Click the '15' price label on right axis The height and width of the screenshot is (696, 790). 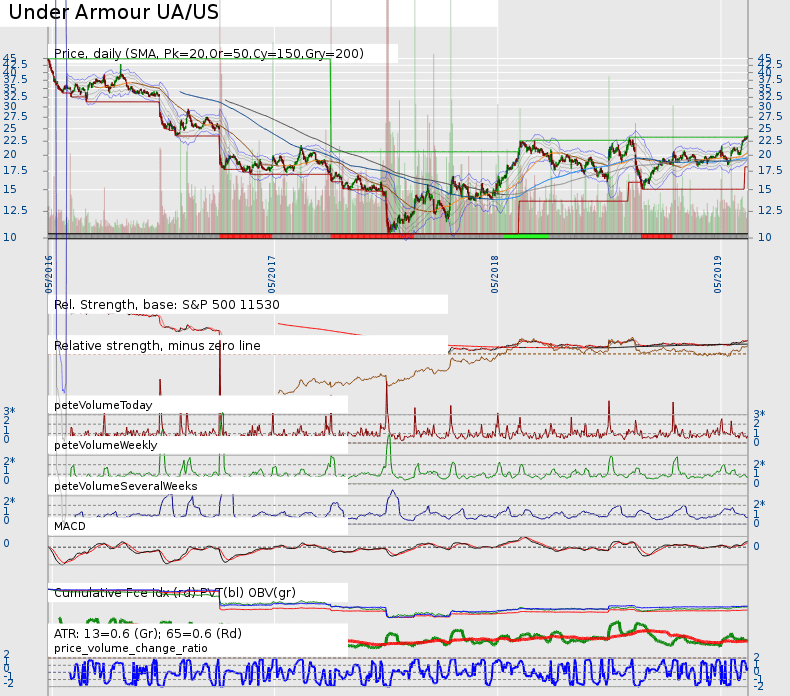coord(764,189)
